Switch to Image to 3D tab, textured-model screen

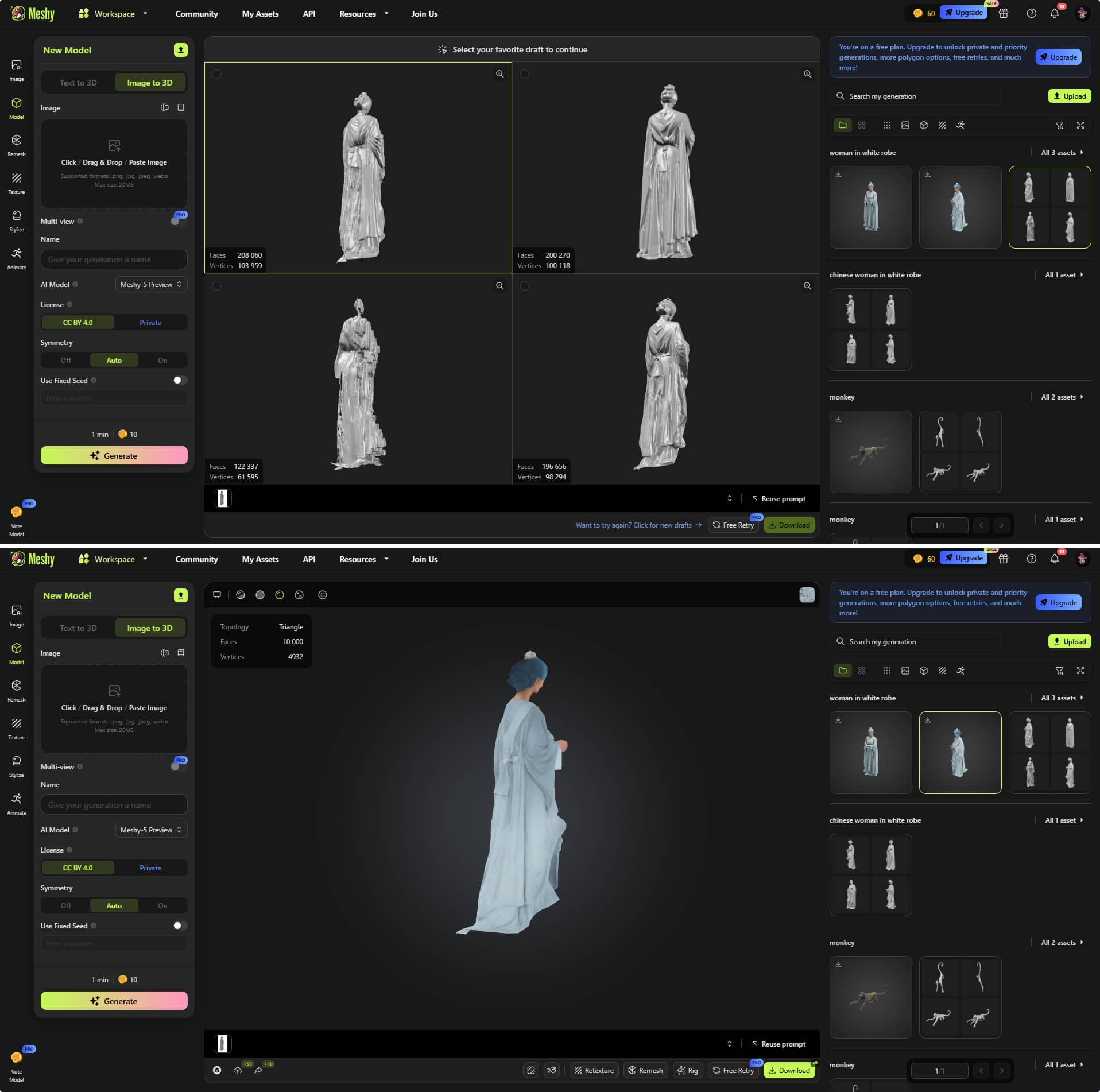(150, 628)
